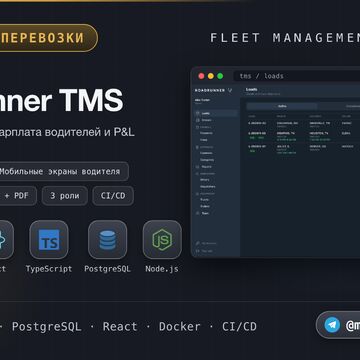
Task: Click the Team icon at the sidebar list end
Action: (x=197, y=213)
